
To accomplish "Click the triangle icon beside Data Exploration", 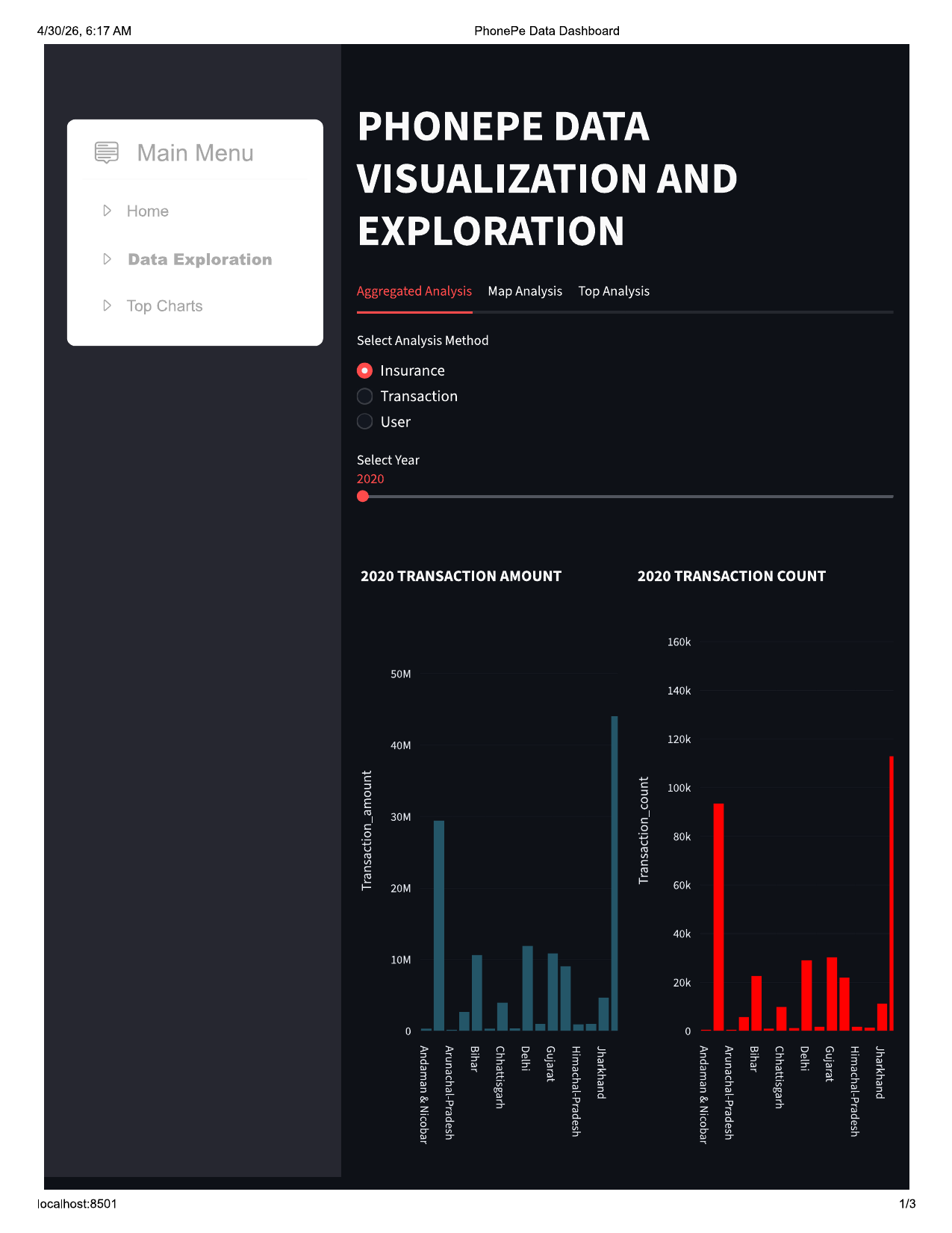I will pyautogui.click(x=108, y=259).
